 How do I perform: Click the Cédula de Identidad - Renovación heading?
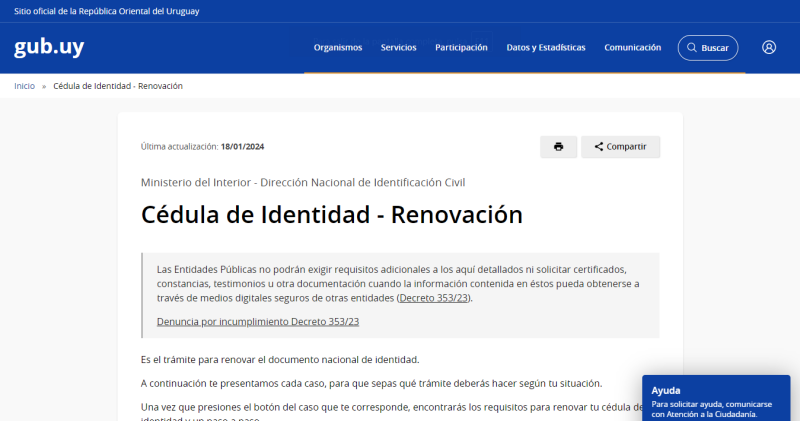pos(332,215)
